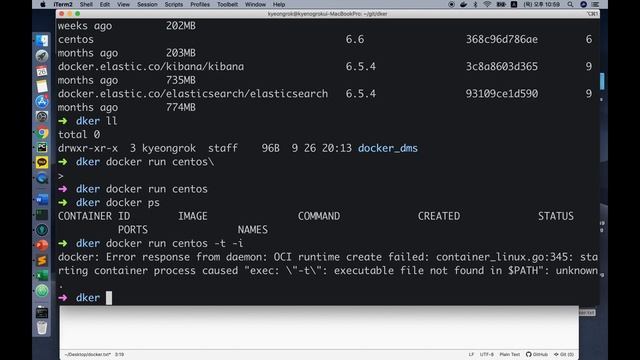Click the image ID 368c96d786ae
This screenshot has width=640, height=360.
click(502, 40)
